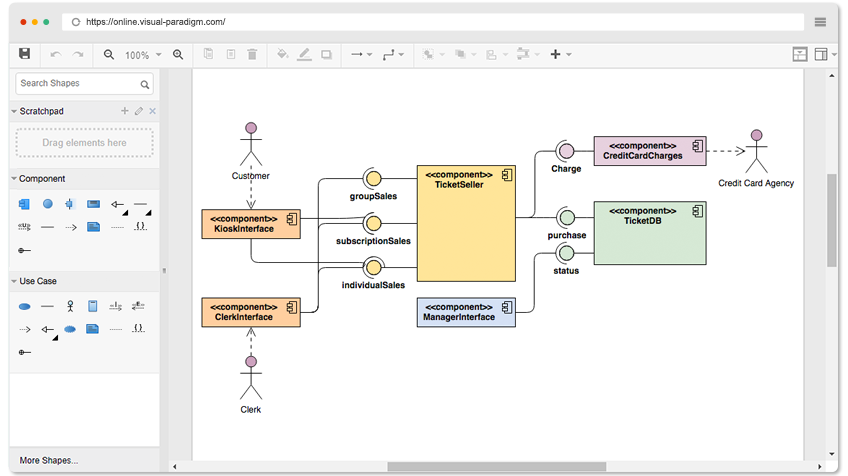Toggle the shadow icon in toolbar
This screenshot has width=848, height=476.
click(326, 54)
